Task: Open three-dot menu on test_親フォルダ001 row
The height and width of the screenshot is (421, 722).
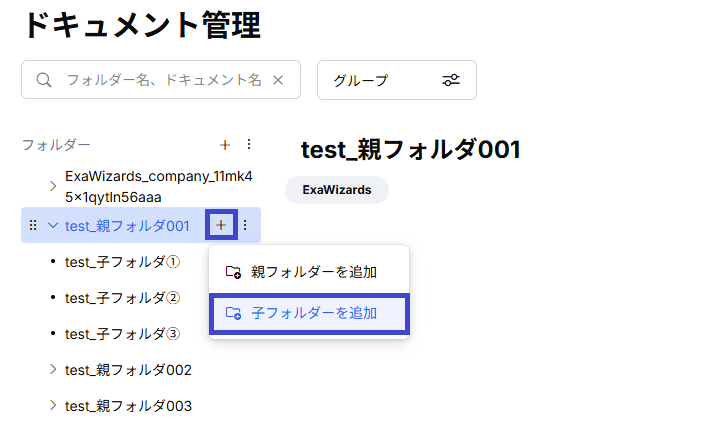Action: pyautogui.click(x=245, y=225)
